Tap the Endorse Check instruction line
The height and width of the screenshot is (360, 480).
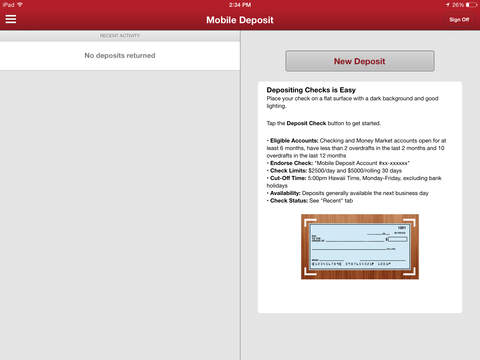pos(338,163)
